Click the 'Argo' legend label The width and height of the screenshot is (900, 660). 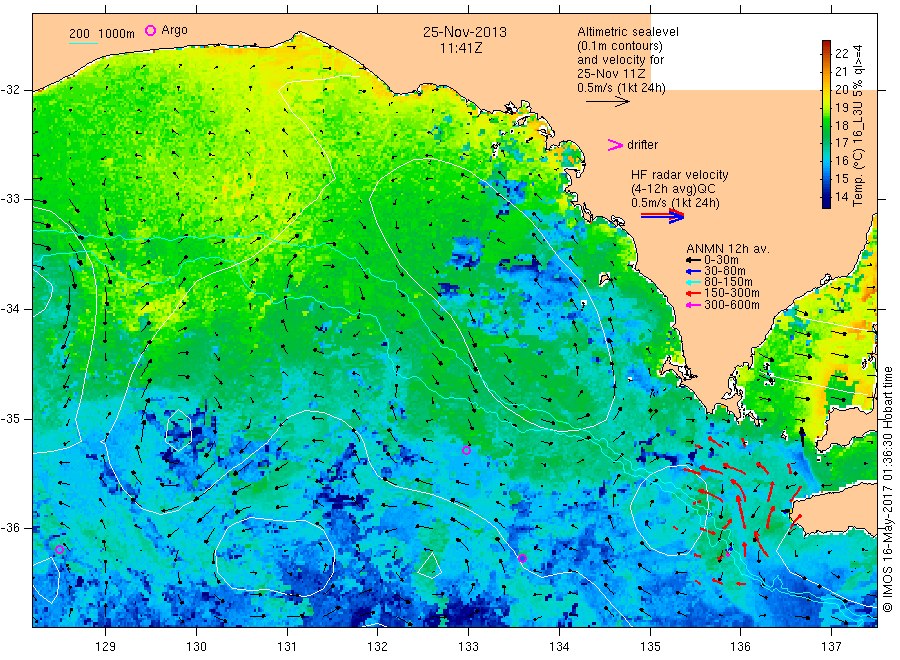[174, 30]
